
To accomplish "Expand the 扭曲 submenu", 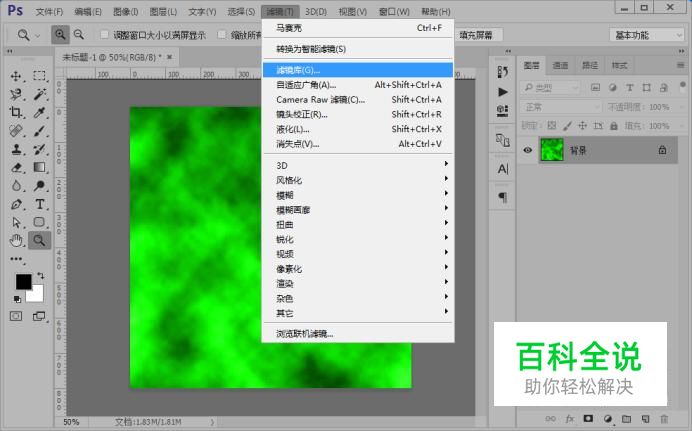I will tap(358, 225).
